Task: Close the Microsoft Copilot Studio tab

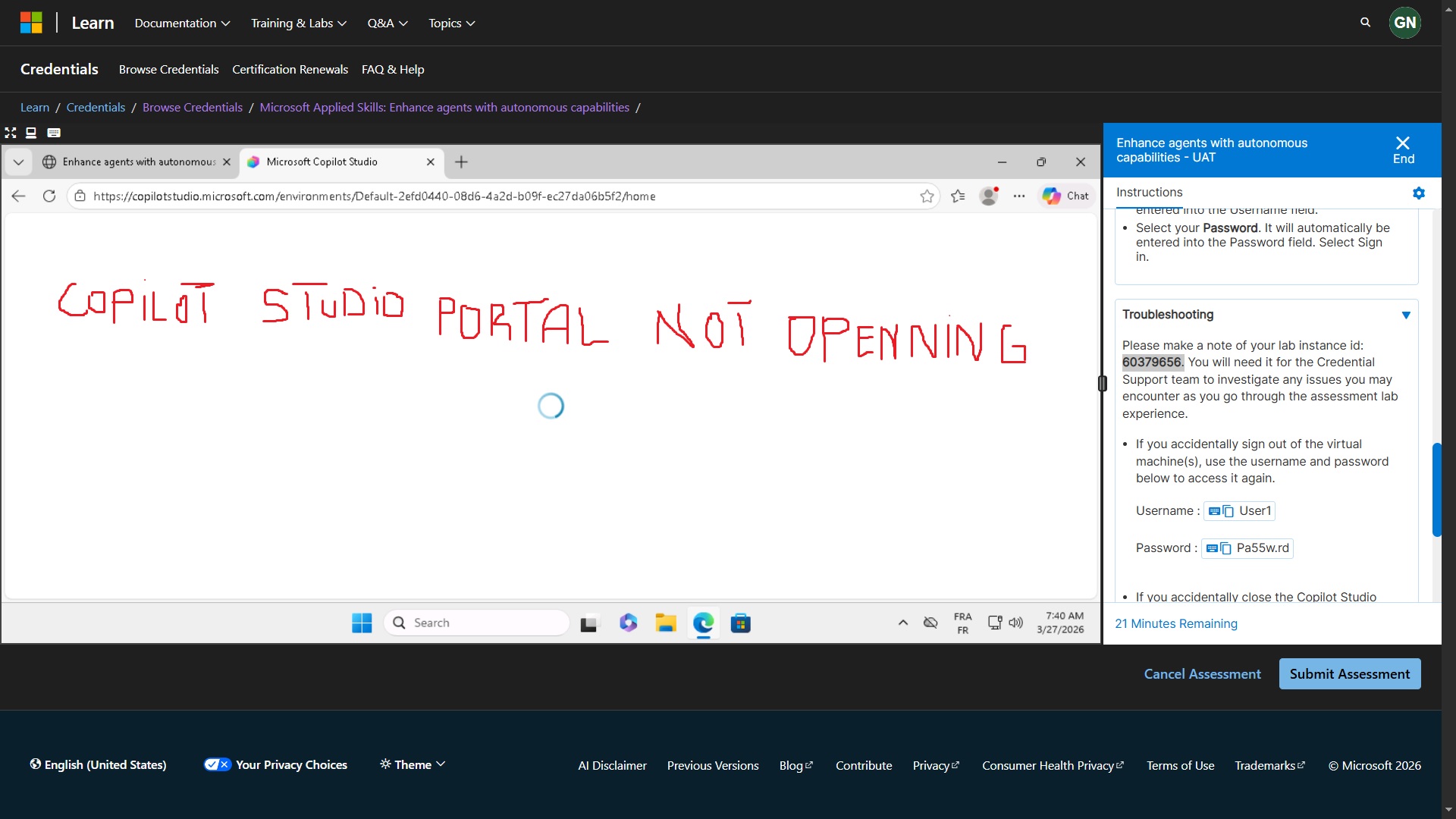Action: [x=430, y=162]
